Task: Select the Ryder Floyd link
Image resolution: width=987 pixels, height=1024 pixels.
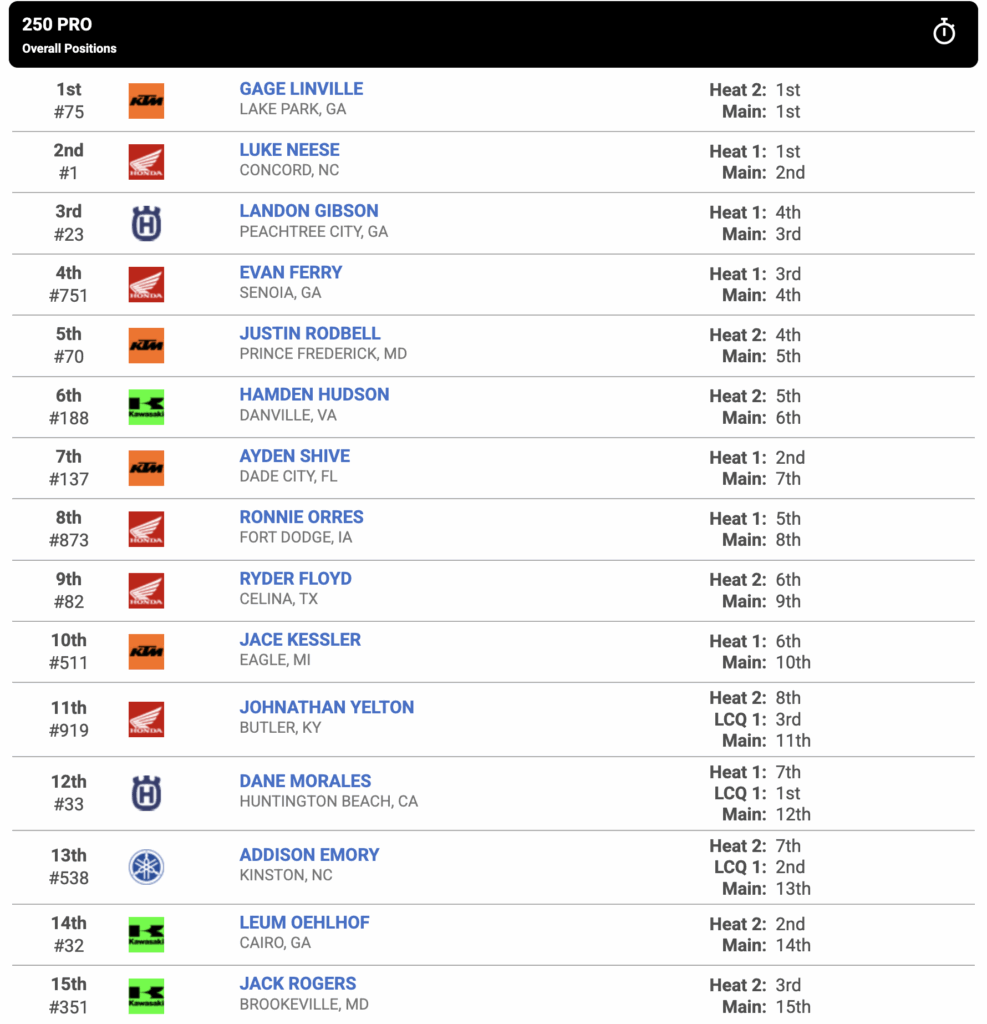Action: (295, 579)
